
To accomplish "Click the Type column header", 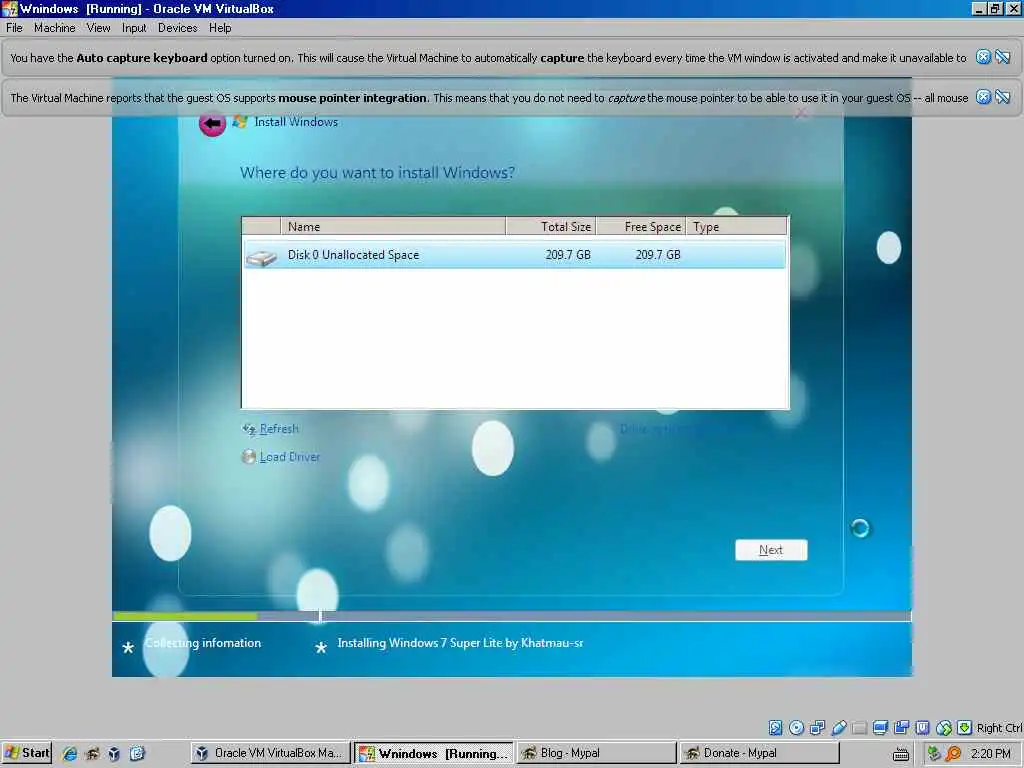I will 737,227.
